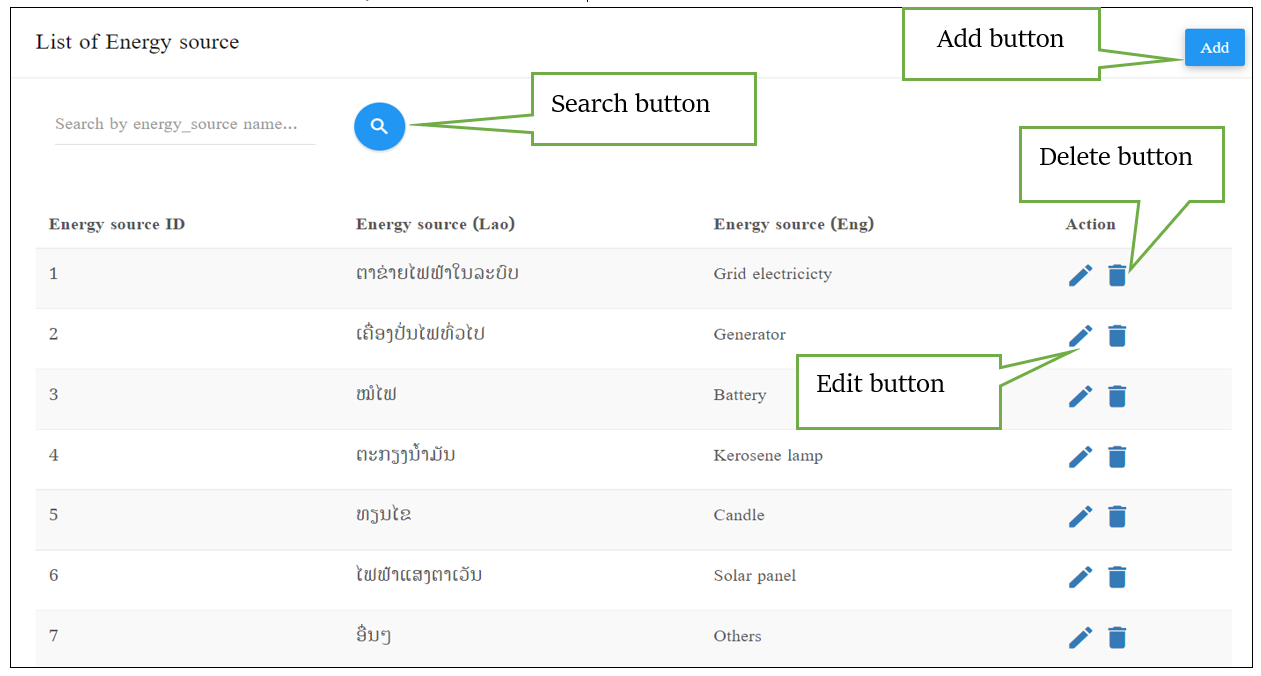This screenshot has width=1261, height=676.
Task: Click the trash icon for Grid electricity
Action: [x=1117, y=275]
